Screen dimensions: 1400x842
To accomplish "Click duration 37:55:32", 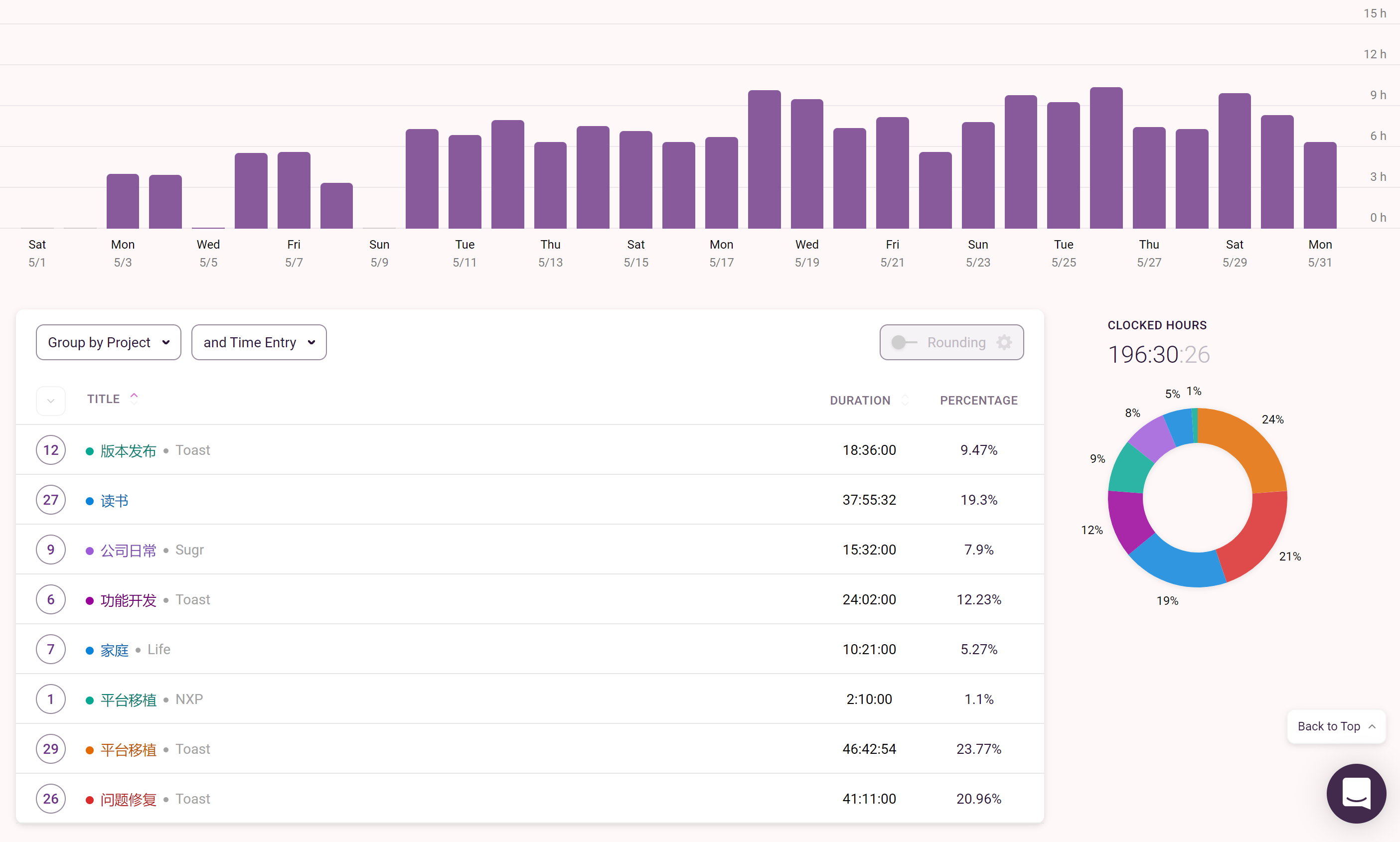I will [x=869, y=500].
